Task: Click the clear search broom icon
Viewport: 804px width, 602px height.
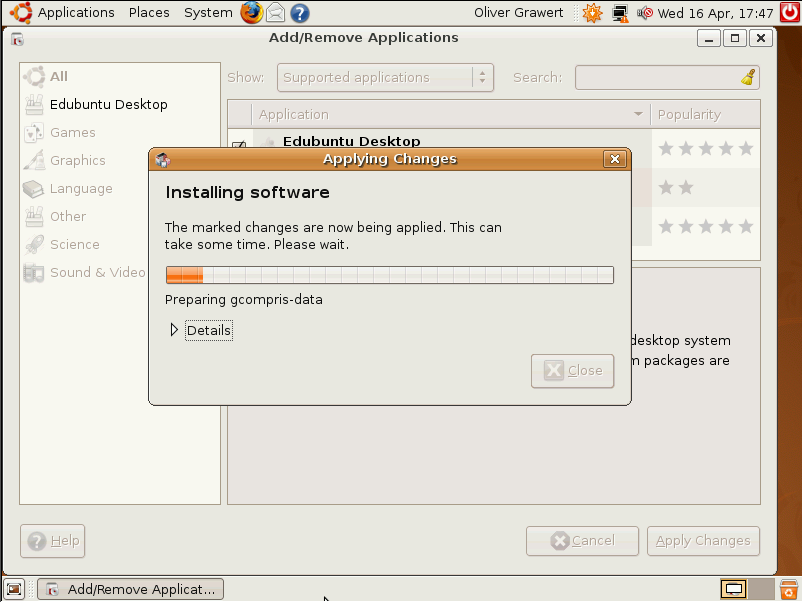Action: click(x=748, y=77)
